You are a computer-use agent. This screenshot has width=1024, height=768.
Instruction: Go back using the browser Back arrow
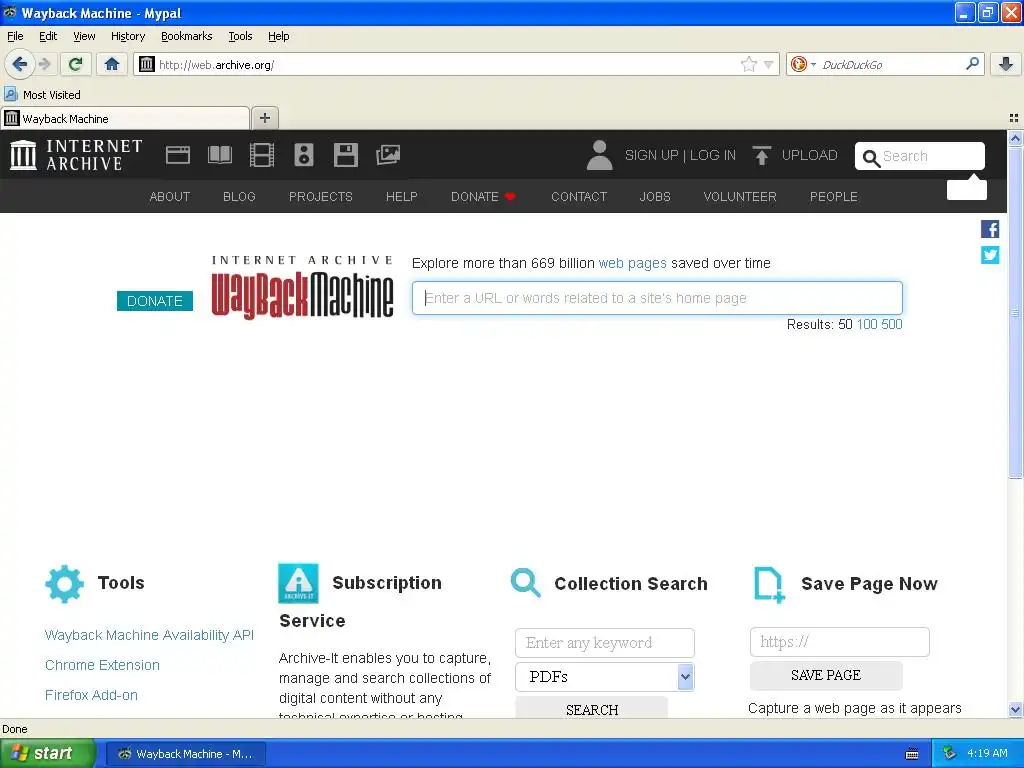pos(19,64)
